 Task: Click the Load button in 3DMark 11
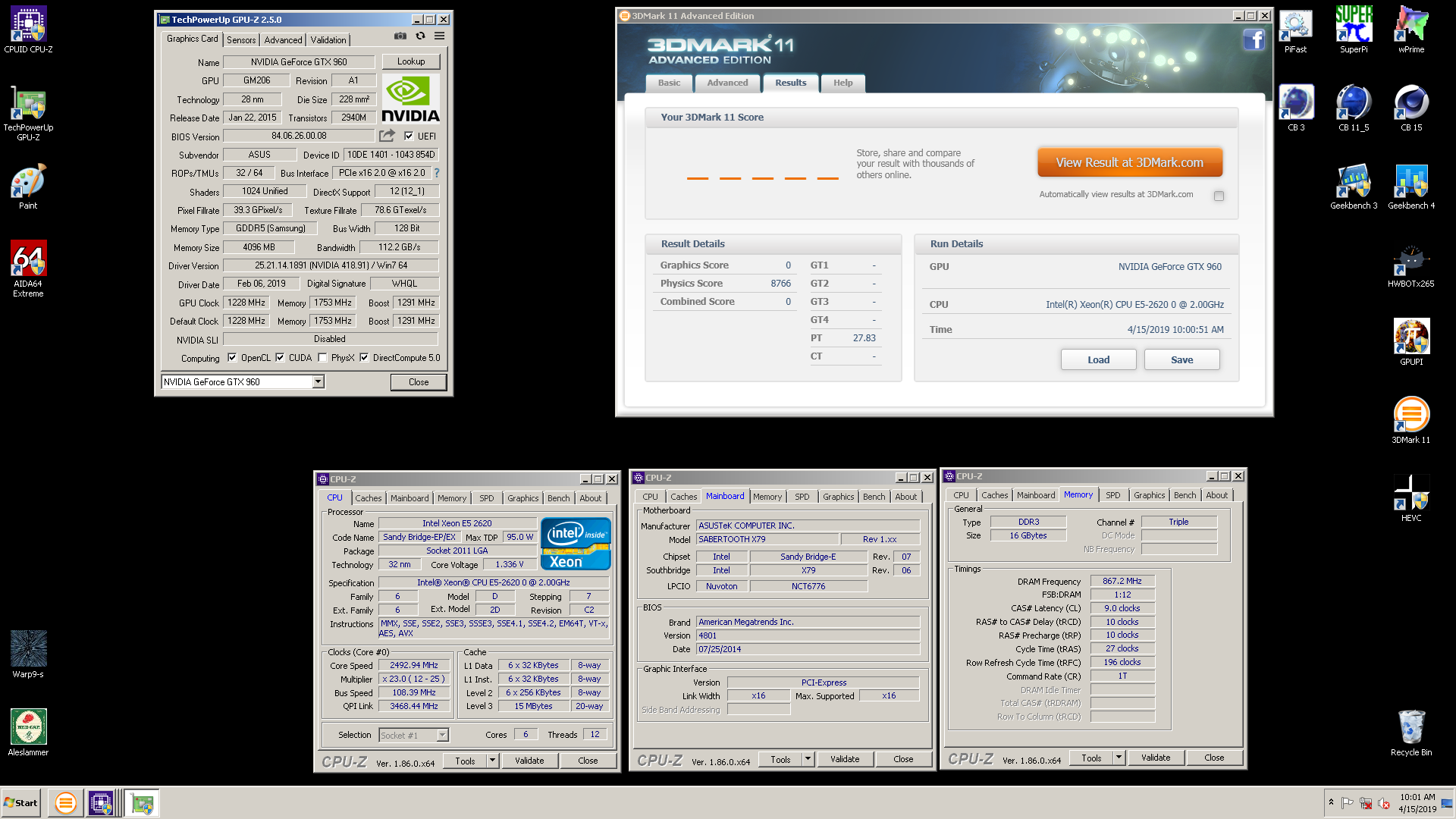pyautogui.click(x=1098, y=359)
